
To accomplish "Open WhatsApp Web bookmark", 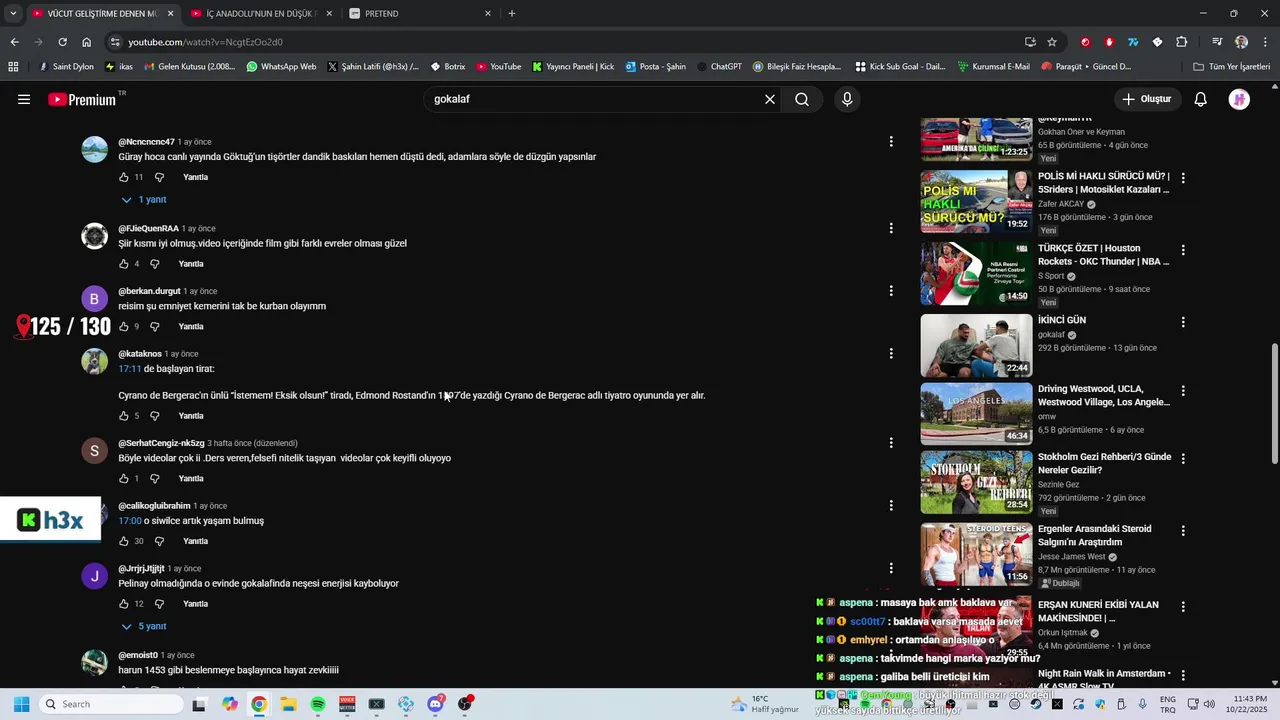I will [281, 67].
